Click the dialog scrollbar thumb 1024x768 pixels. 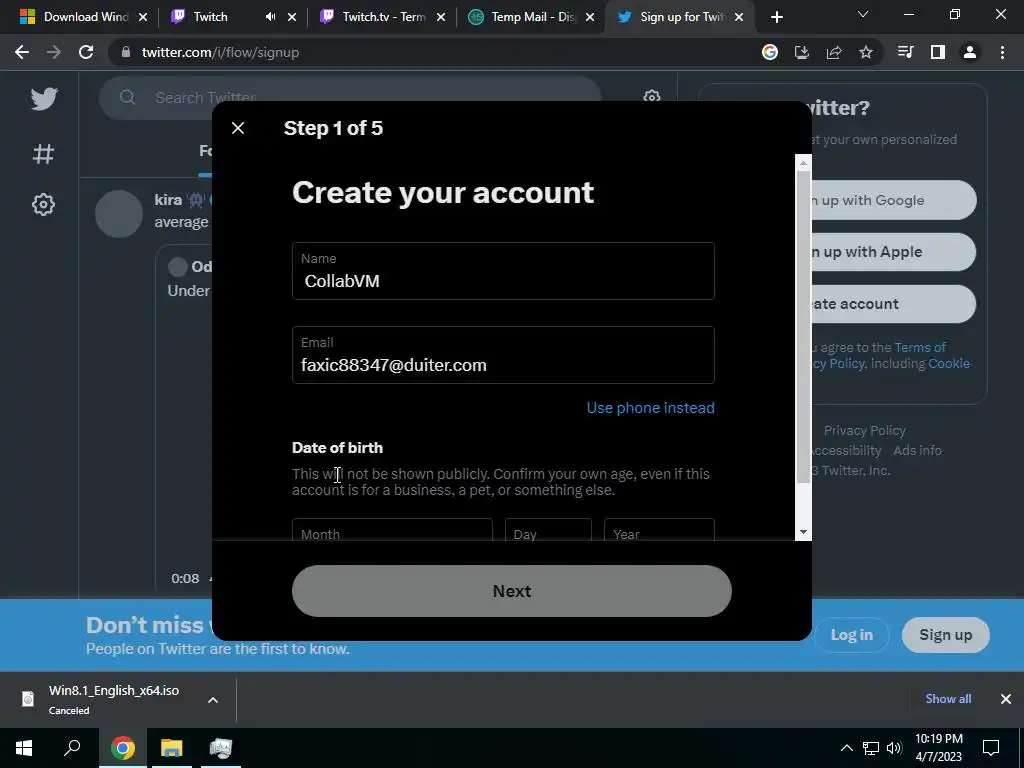803,327
